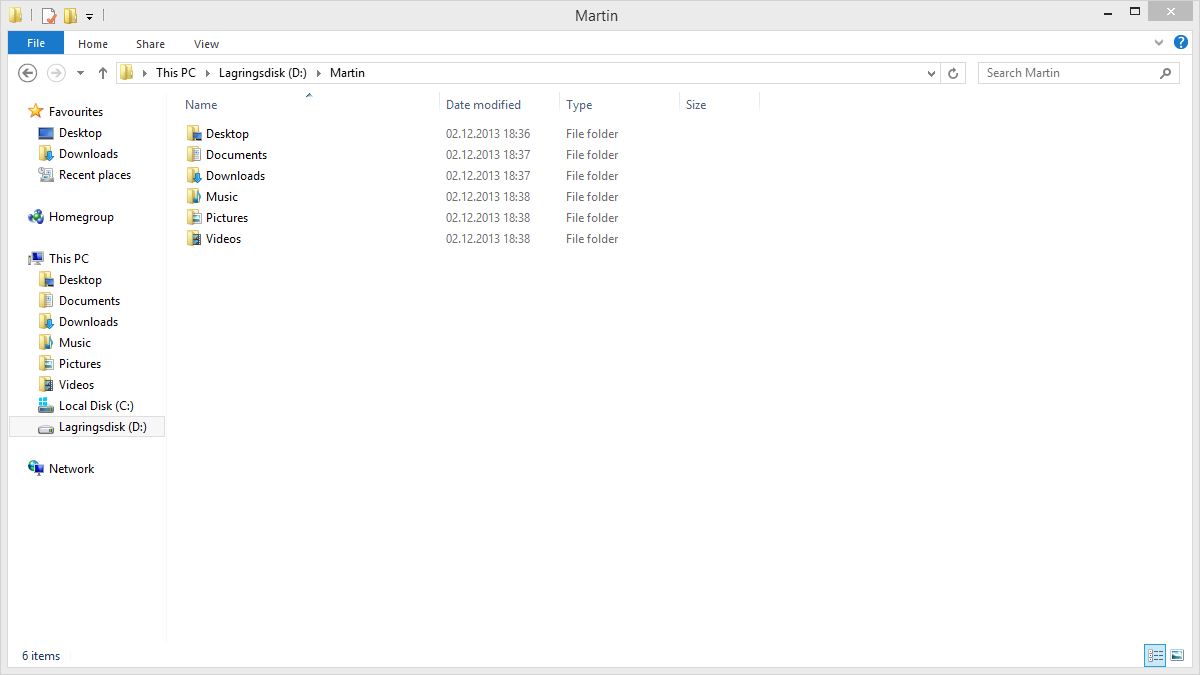1200x675 pixels.
Task: Open the recent locations dropdown arrow
Action: [x=80, y=73]
